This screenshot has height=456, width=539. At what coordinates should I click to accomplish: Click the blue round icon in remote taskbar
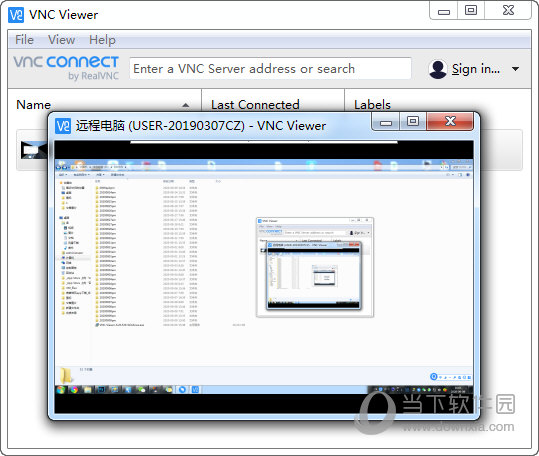[182, 390]
